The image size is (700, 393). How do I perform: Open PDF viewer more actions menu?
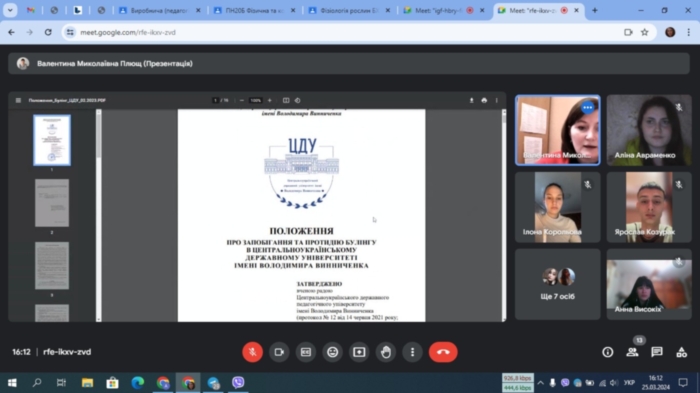coord(496,100)
